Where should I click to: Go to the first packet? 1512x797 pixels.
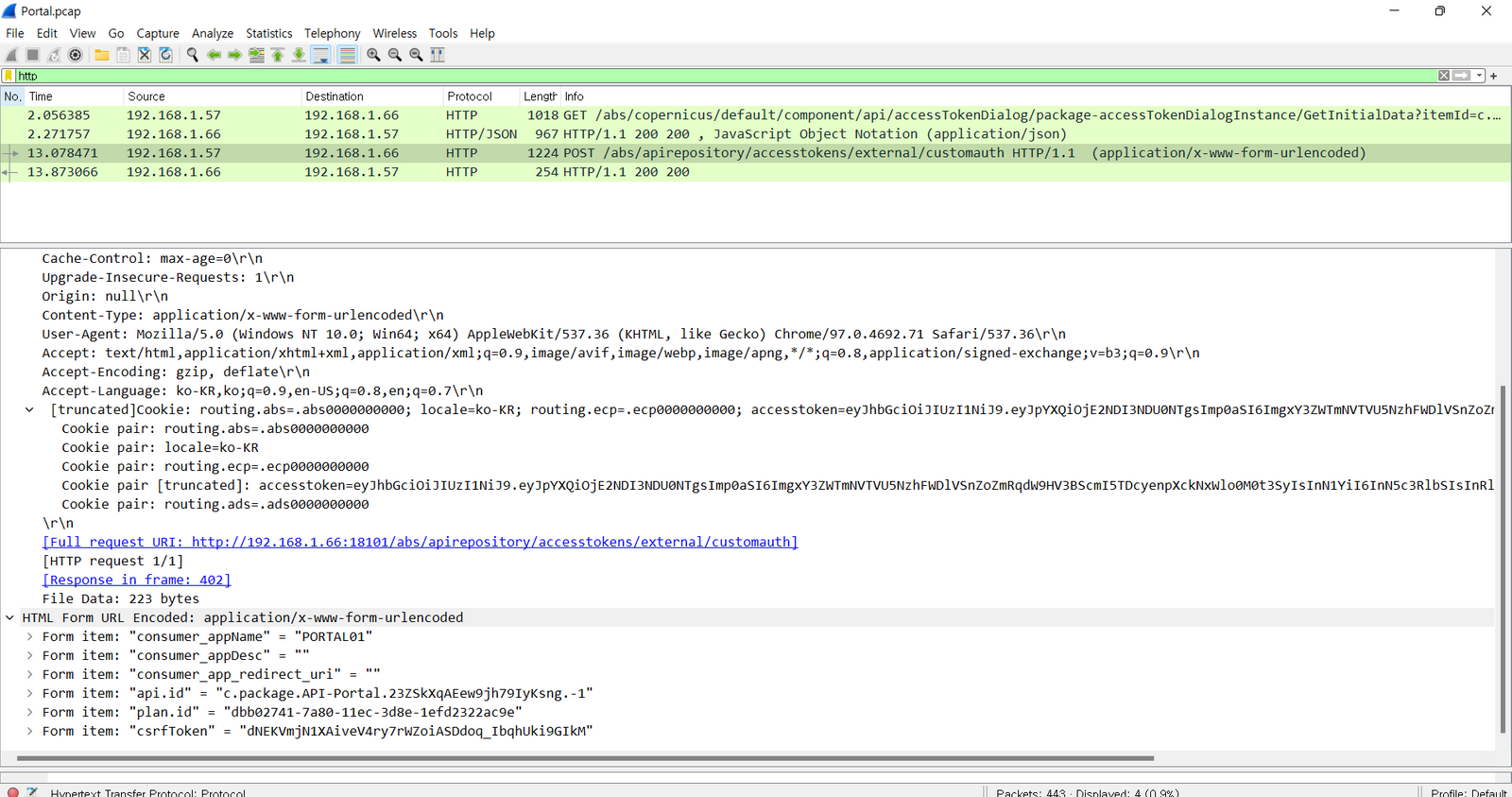coord(278,55)
